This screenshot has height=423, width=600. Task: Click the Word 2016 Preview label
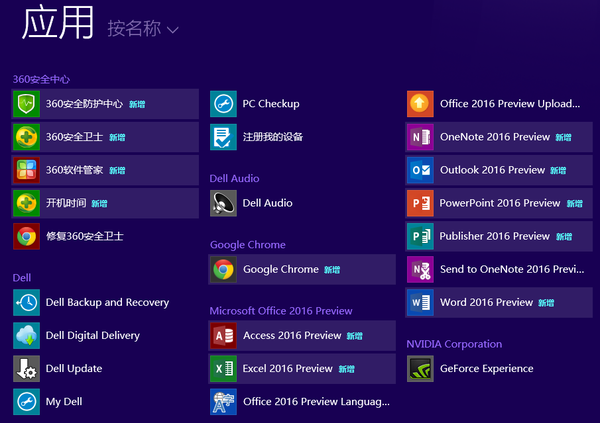(x=486, y=302)
